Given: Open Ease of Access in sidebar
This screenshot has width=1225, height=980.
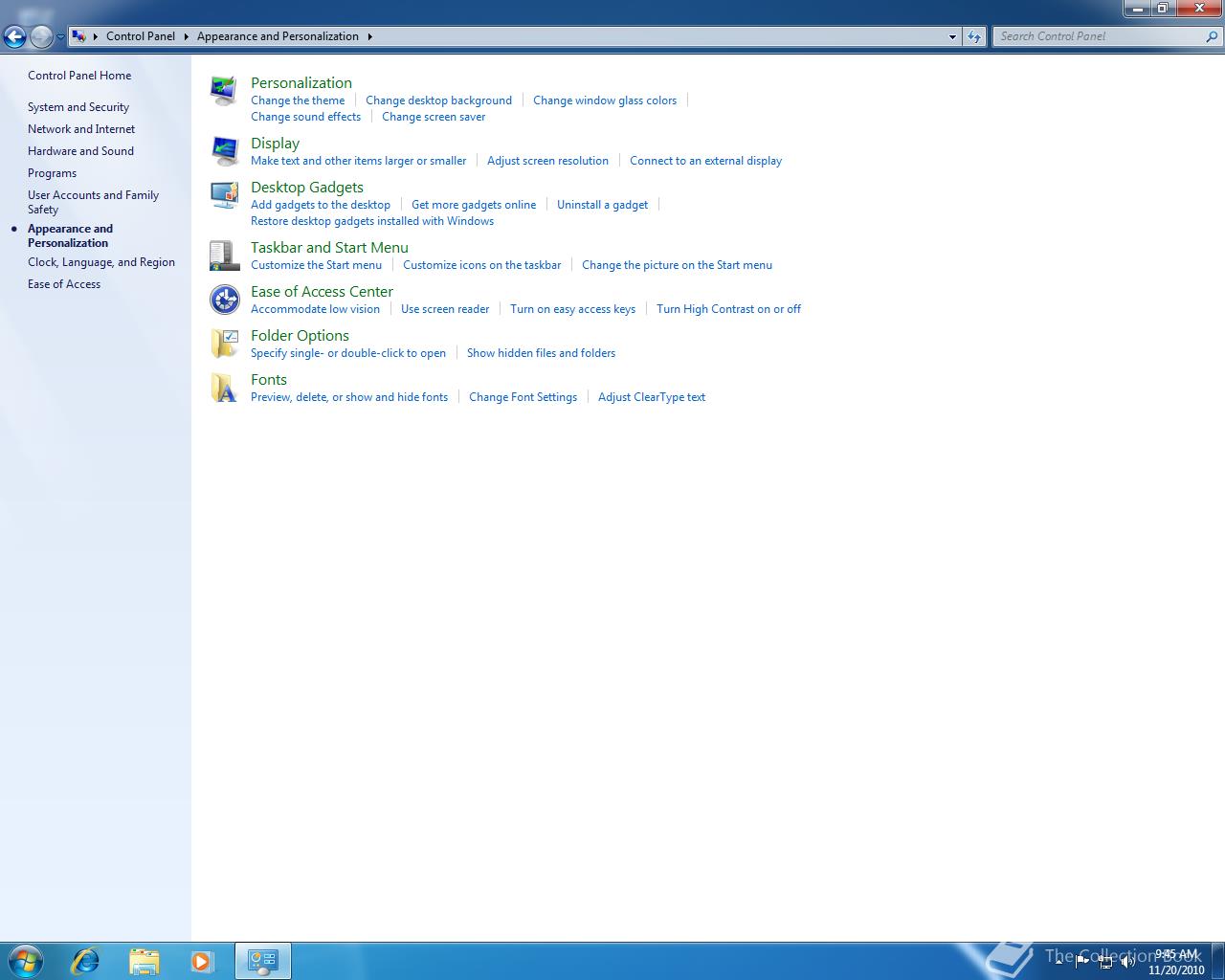Looking at the screenshot, I should pyautogui.click(x=64, y=284).
